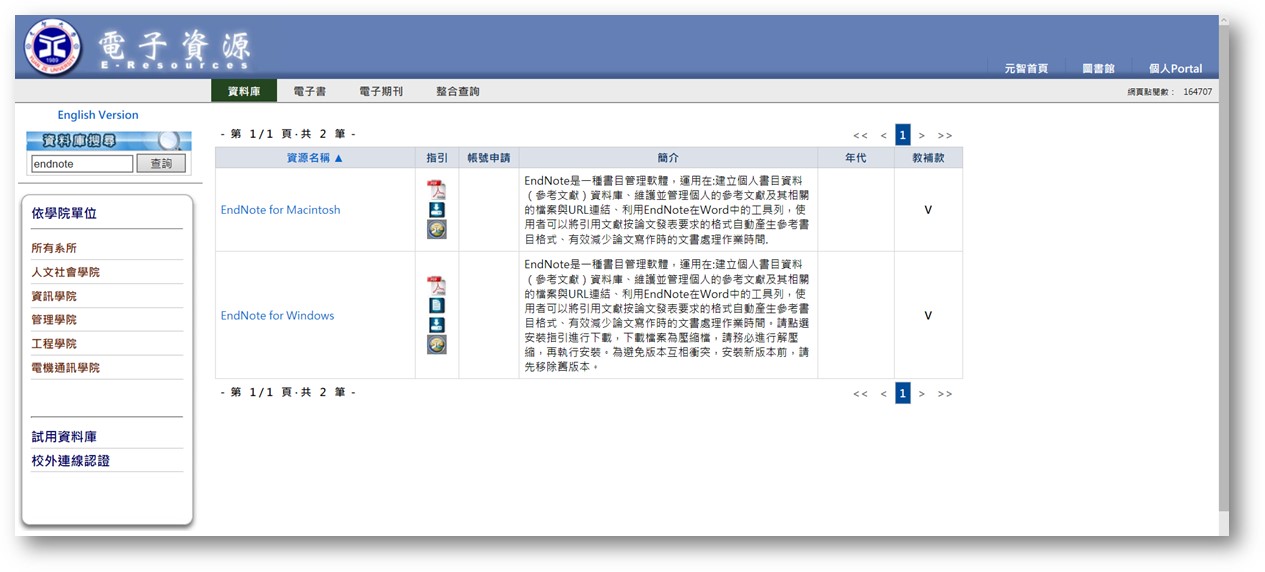Open 試用資料庫 in the sidebar

click(x=64, y=437)
